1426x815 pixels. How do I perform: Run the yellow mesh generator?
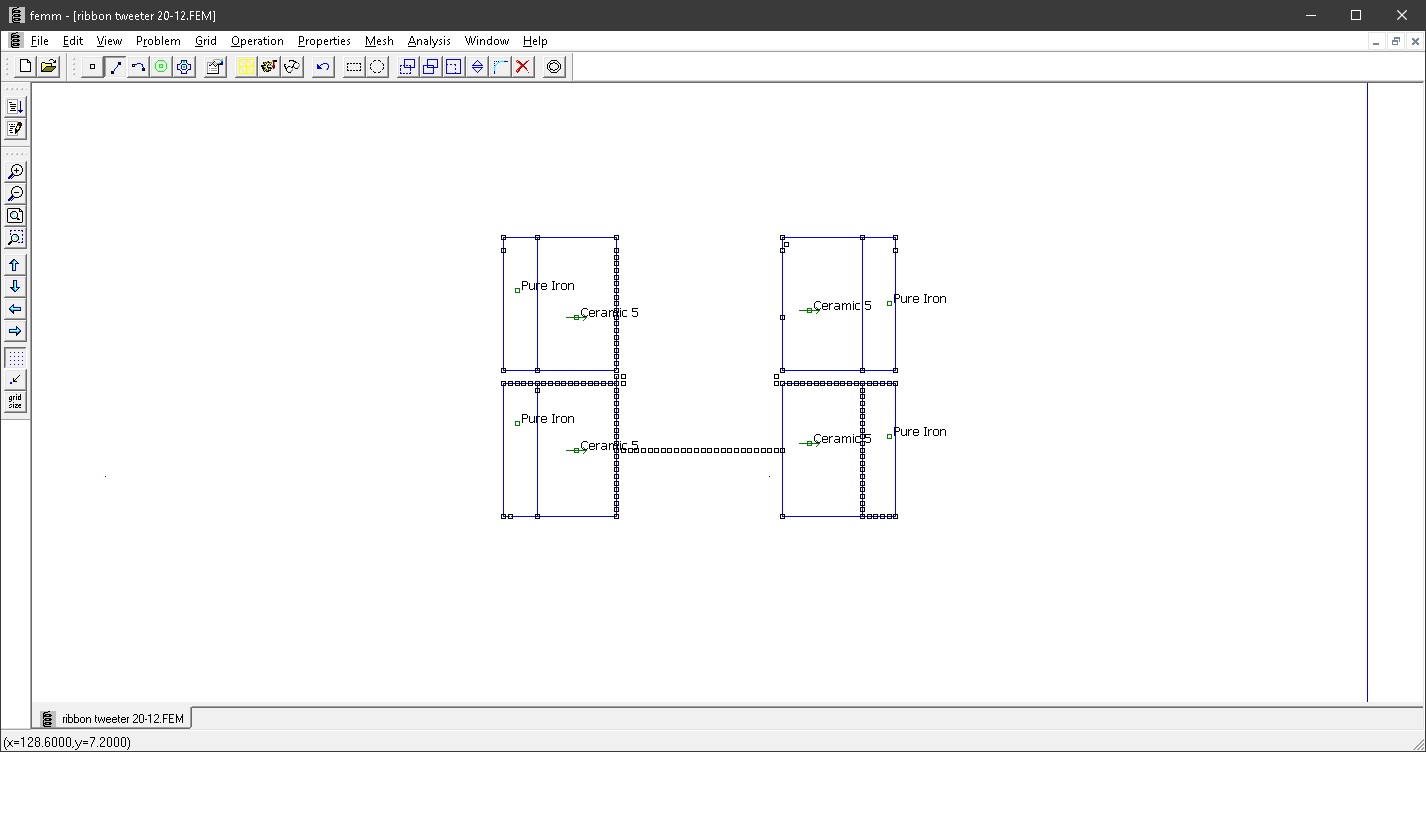[x=246, y=67]
